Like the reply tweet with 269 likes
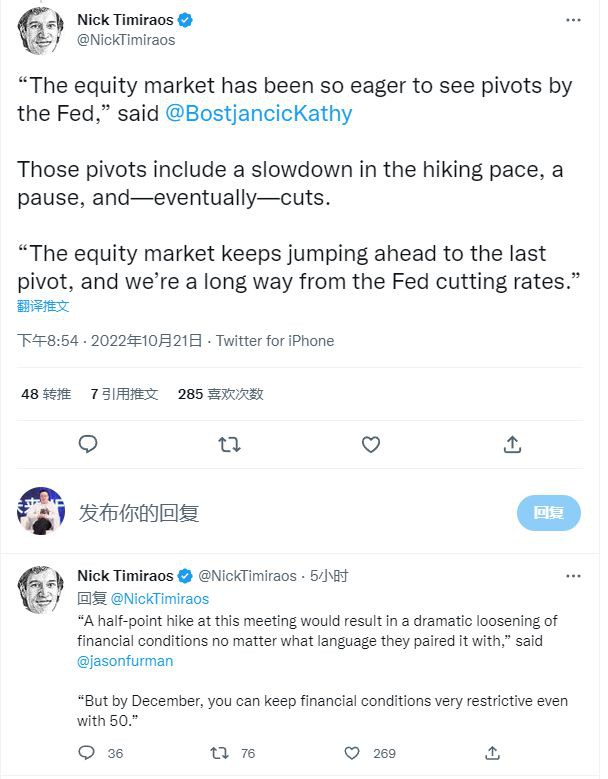Image resolution: width=608 pixels, height=779 pixels. click(x=352, y=753)
